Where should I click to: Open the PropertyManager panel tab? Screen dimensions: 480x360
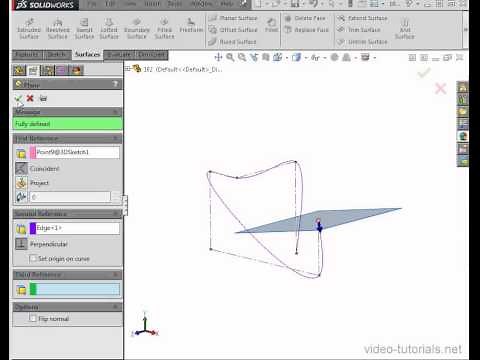click(33, 70)
